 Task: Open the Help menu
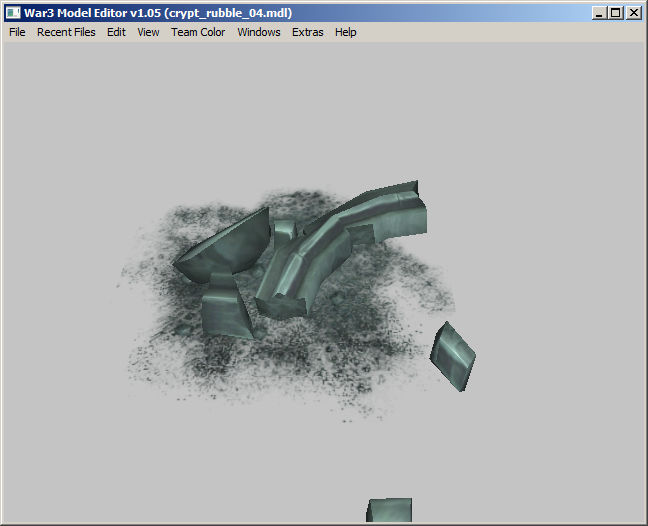(x=345, y=32)
